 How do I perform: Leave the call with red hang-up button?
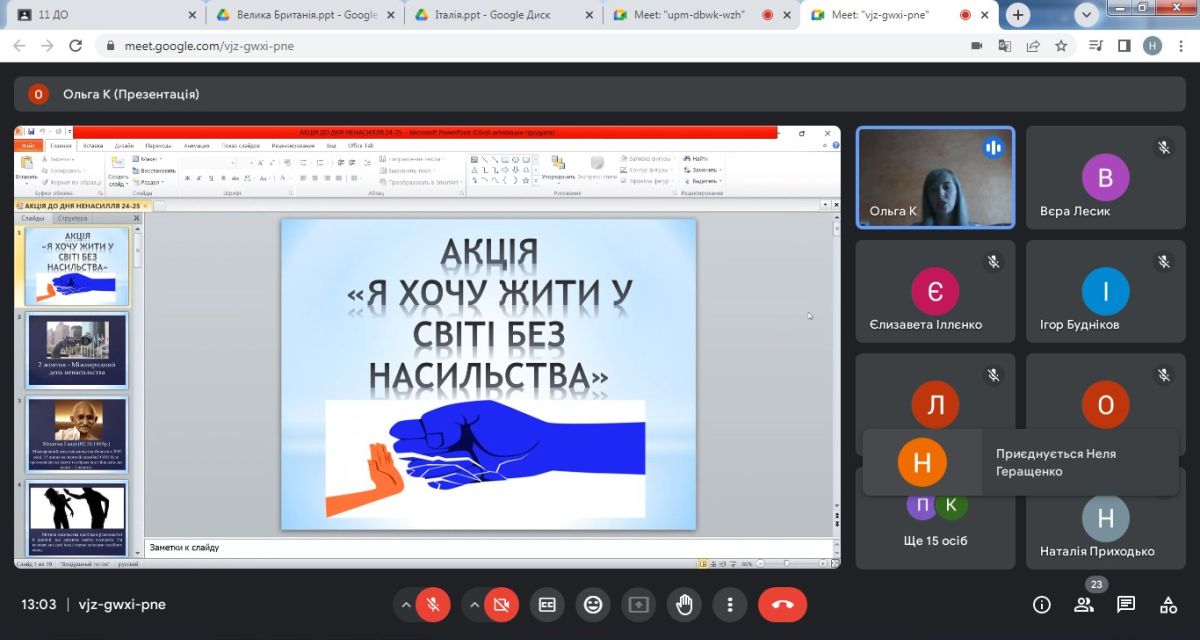pyautogui.click(x=782, y=604)
